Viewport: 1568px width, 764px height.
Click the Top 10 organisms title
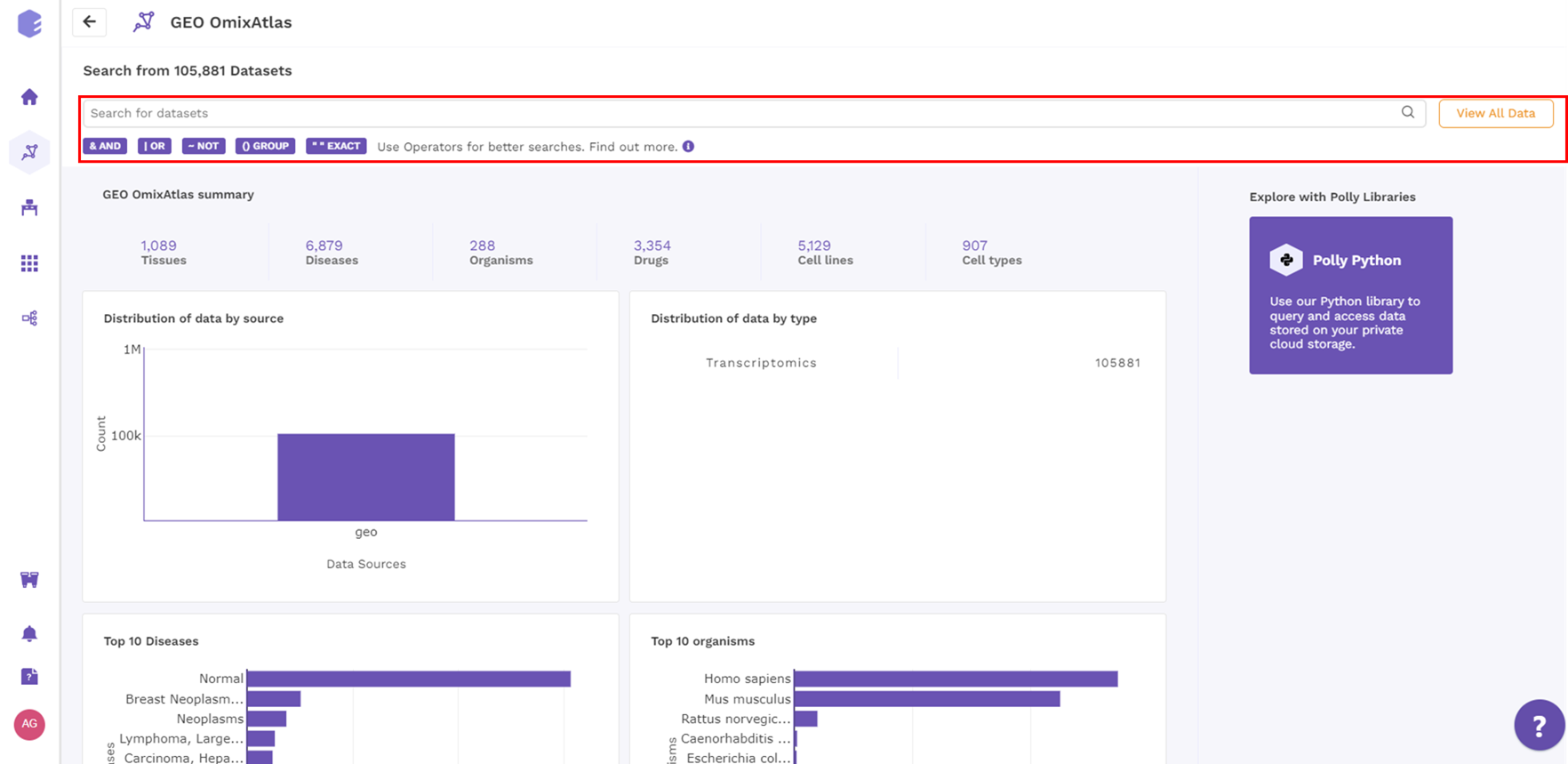click(x=703, y=641)
